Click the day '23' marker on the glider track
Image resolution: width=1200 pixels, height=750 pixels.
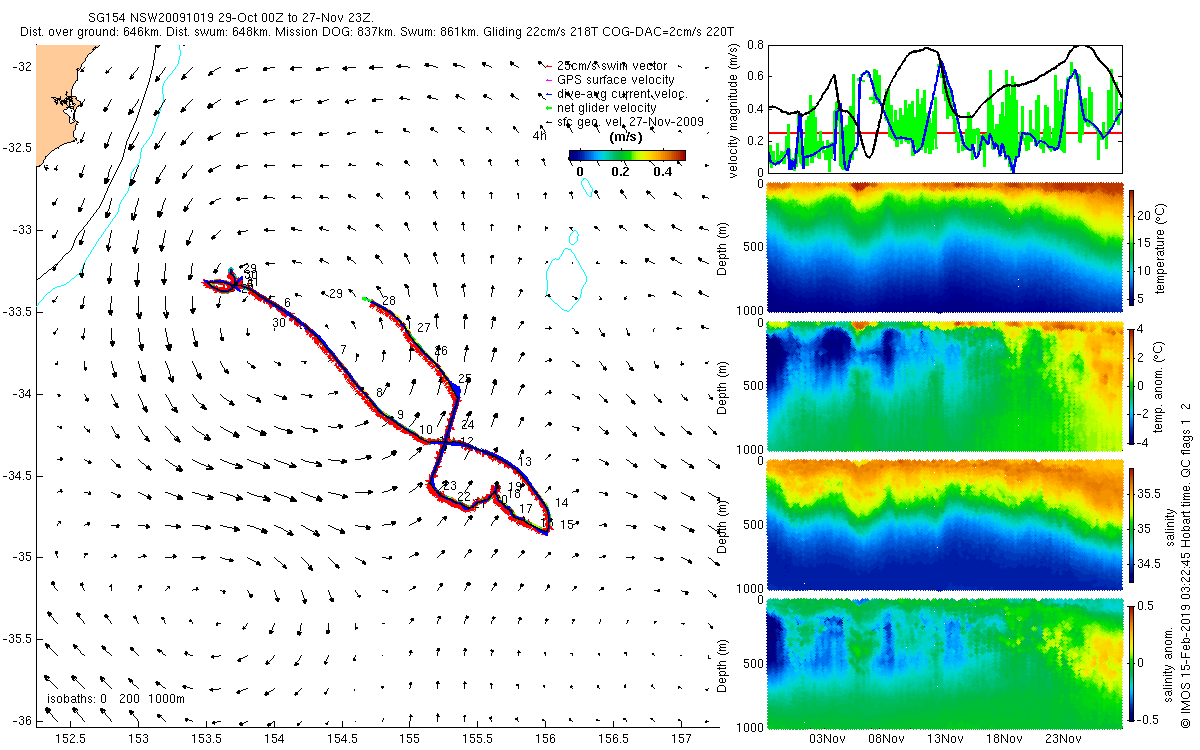click(449, 486)
